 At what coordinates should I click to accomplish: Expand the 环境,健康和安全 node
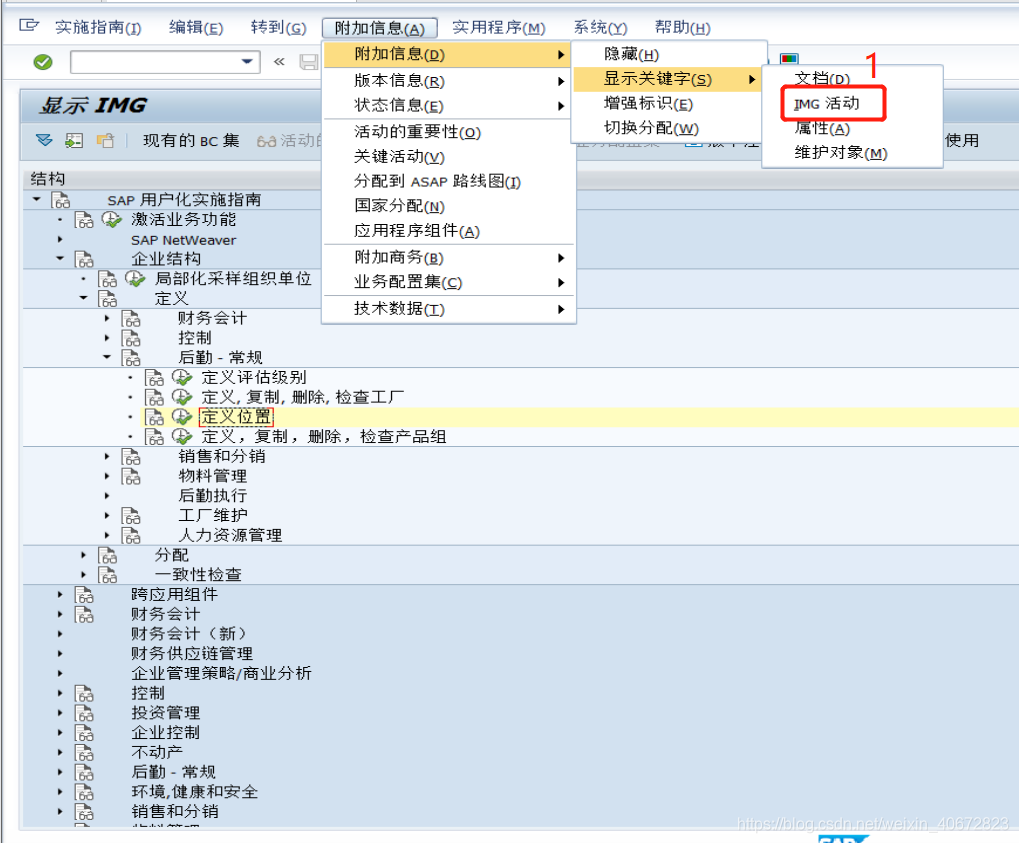pos(60,792)
